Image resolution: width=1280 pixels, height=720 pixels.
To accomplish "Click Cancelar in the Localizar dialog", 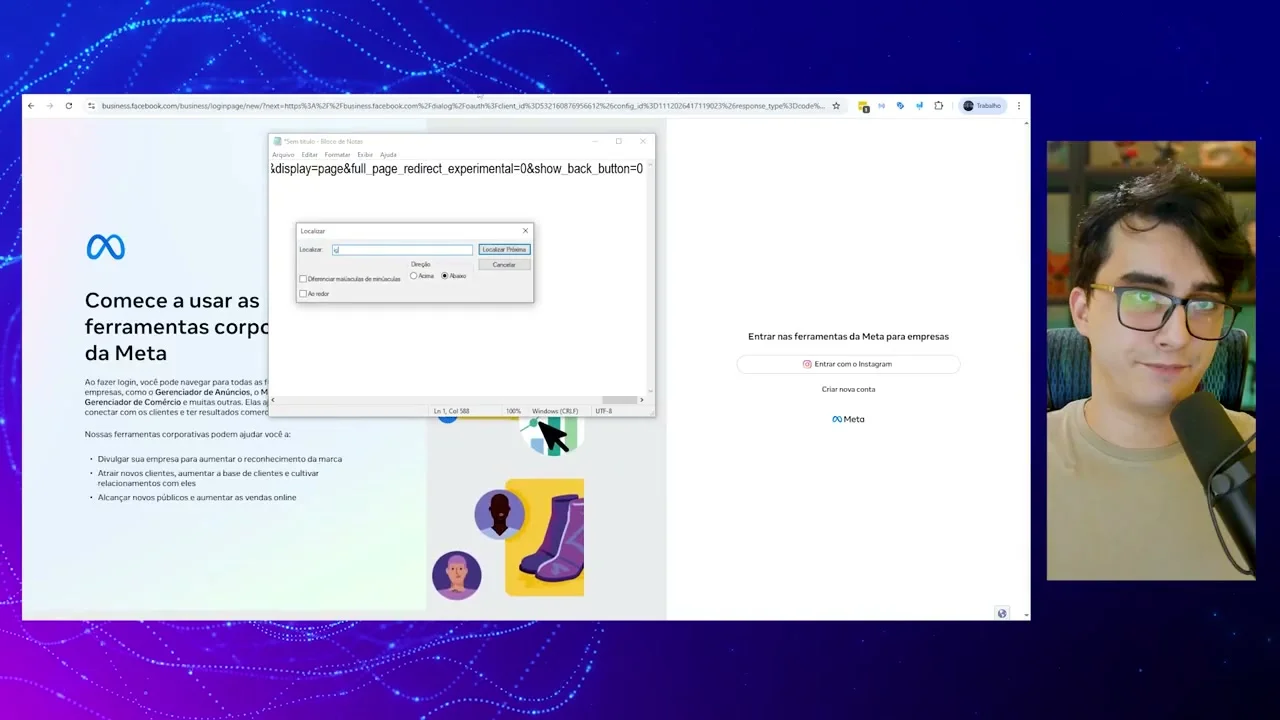I will [504, 265].
